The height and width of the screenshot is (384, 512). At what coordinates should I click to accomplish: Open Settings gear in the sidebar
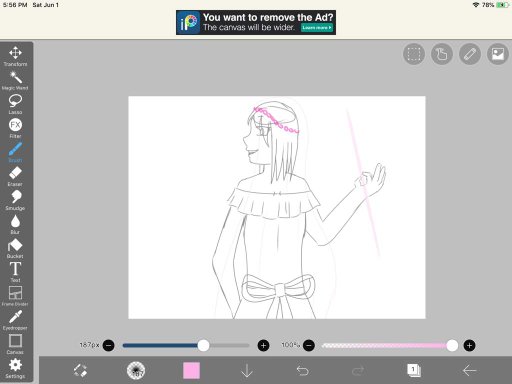[x=15, y=368]
